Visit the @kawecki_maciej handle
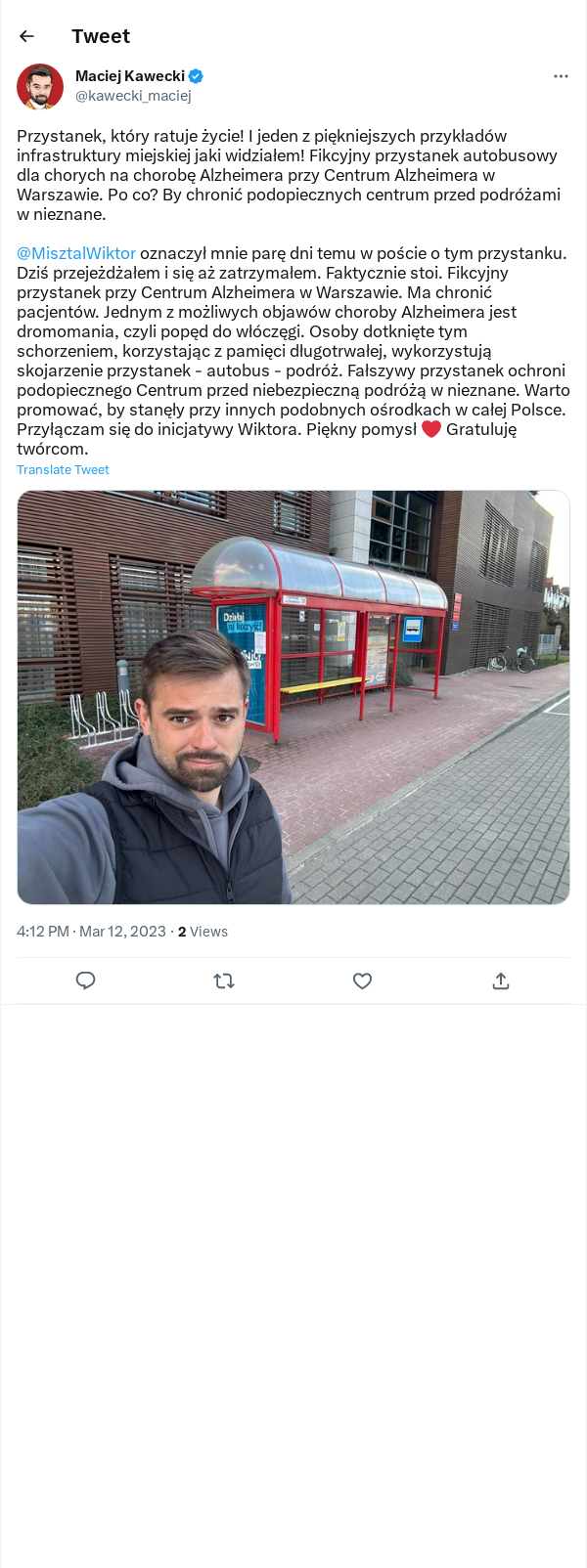Screen dimensions: 587x1568 coord(133,96)
